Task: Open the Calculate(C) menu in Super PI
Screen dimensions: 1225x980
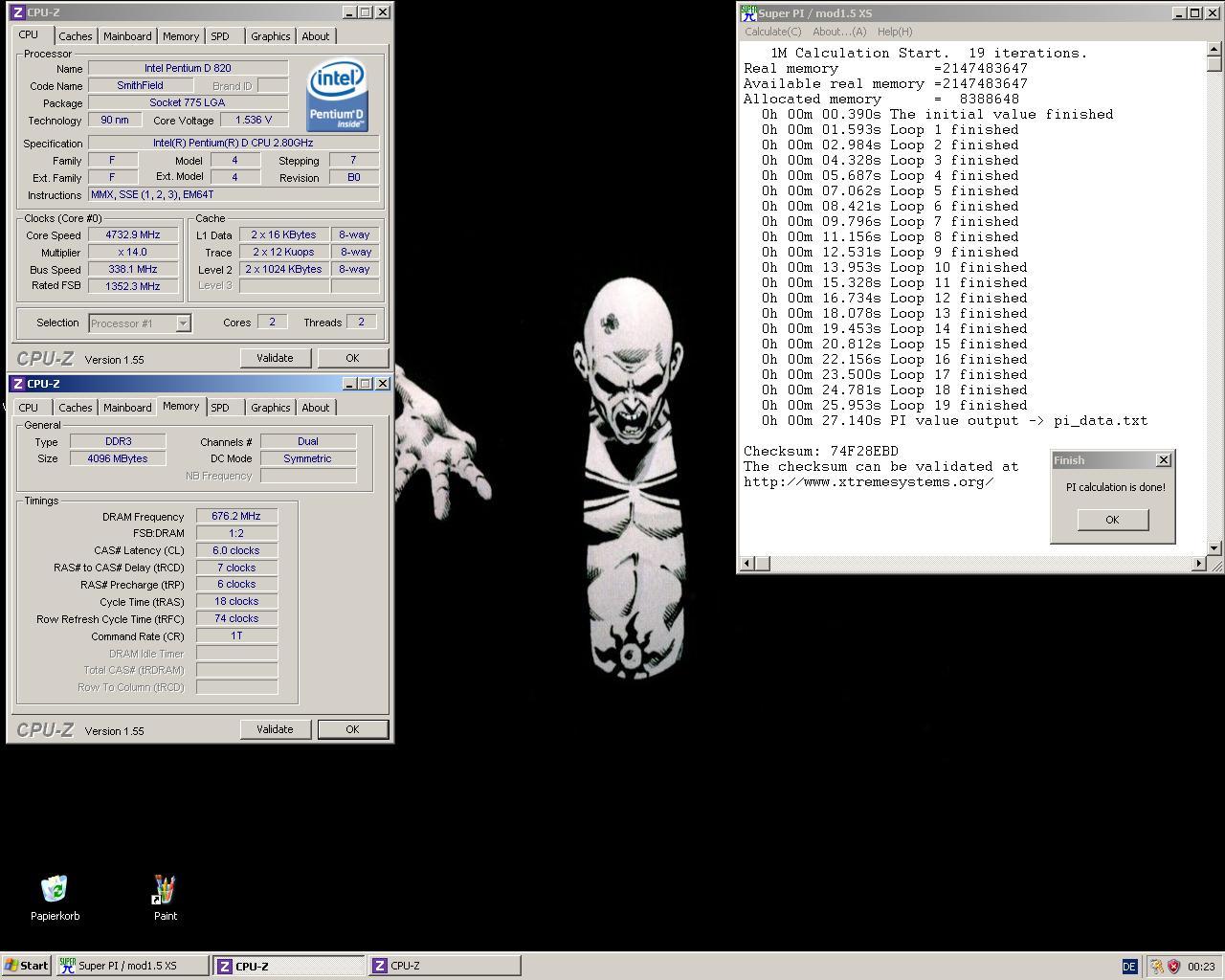Action: pyautogui.click(x=773, y=32)
